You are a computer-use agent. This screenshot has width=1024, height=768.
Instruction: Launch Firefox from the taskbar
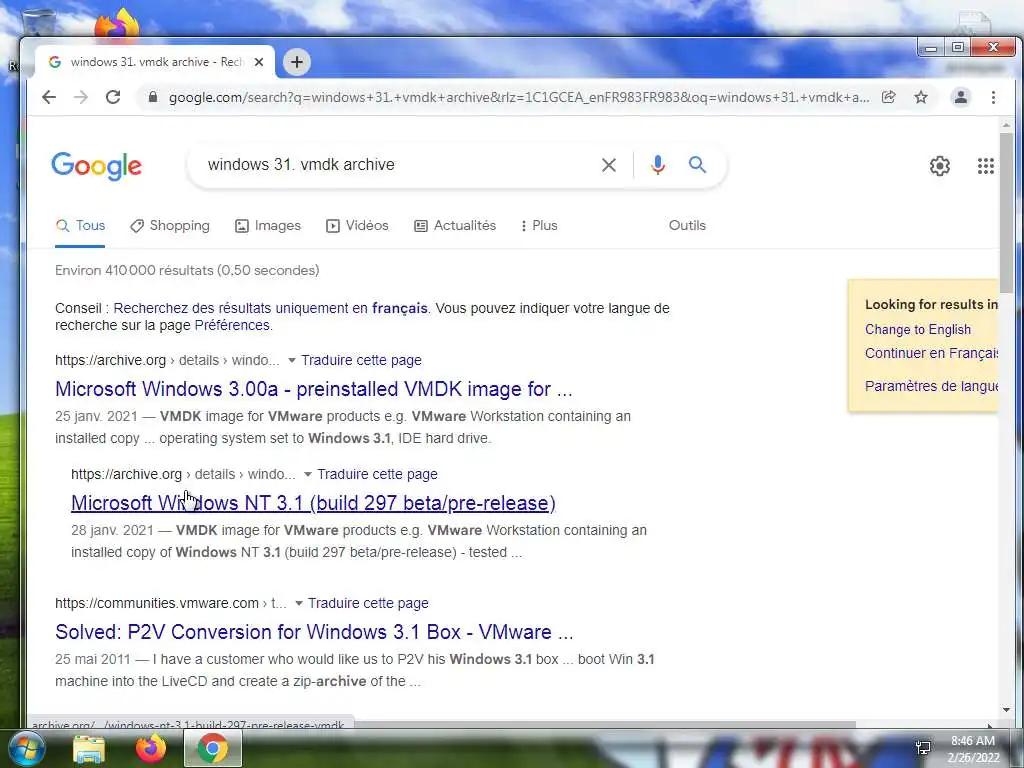[x=151, y=748]
